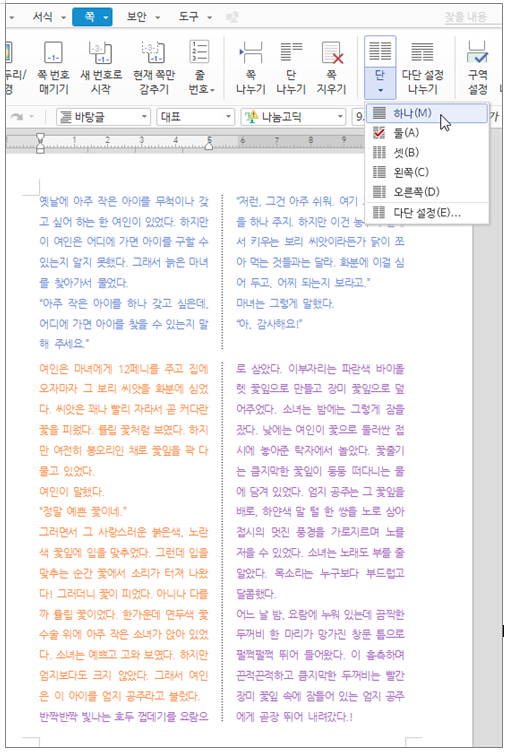Click the 다단 설정(E) settings icon
This screenshot has width=508, height=753.
(x=379, y=212)
